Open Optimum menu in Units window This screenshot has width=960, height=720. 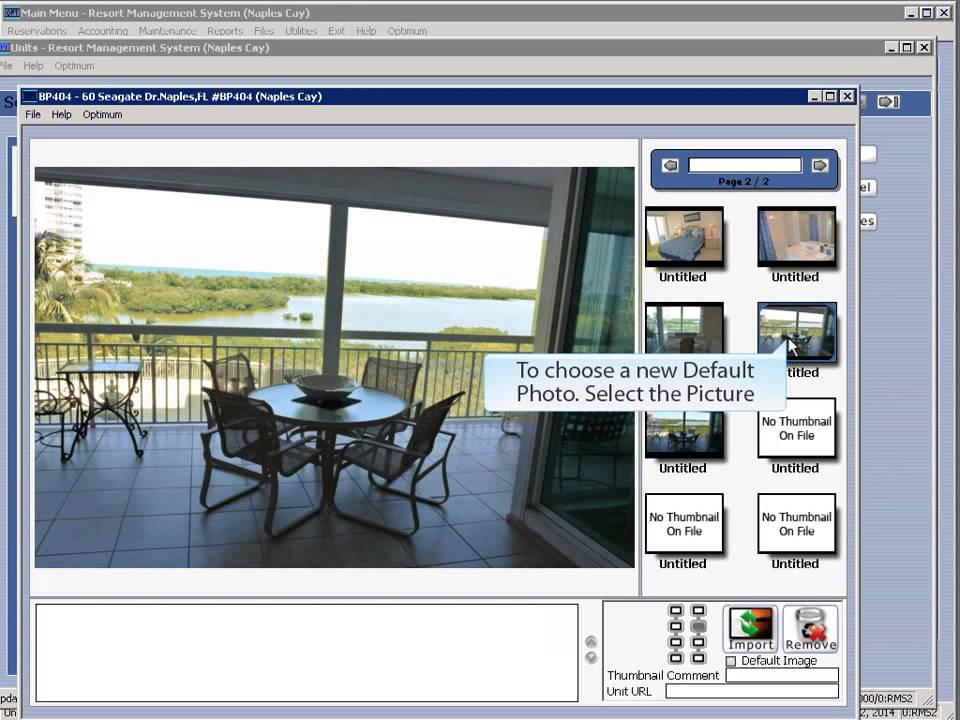pos(74,66)
